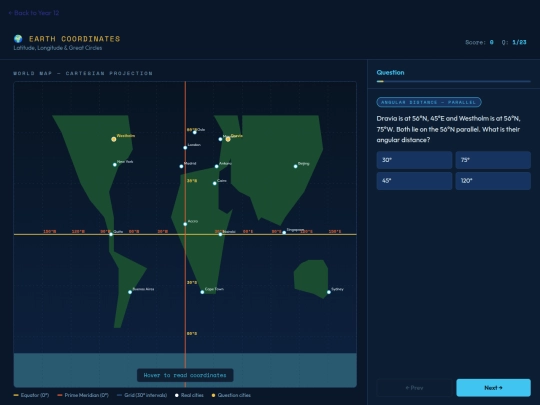
Task: Click the New York city marker
Action: point(115,165)
